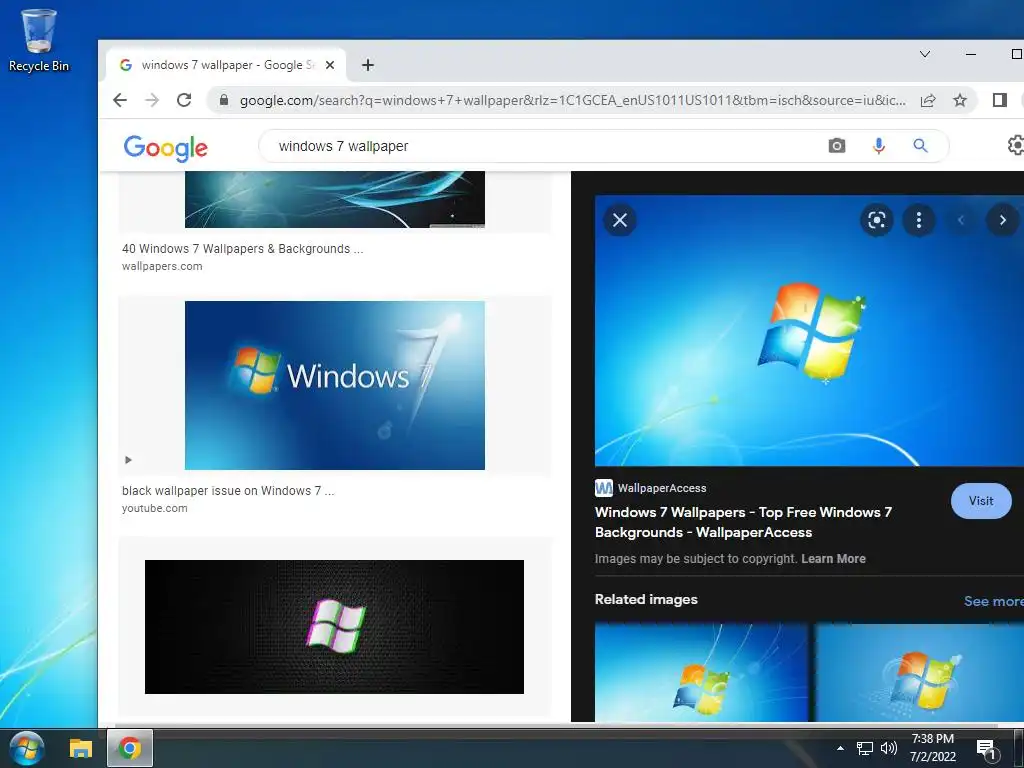Open the notification center icon
1024x768 pixels.
987,748
